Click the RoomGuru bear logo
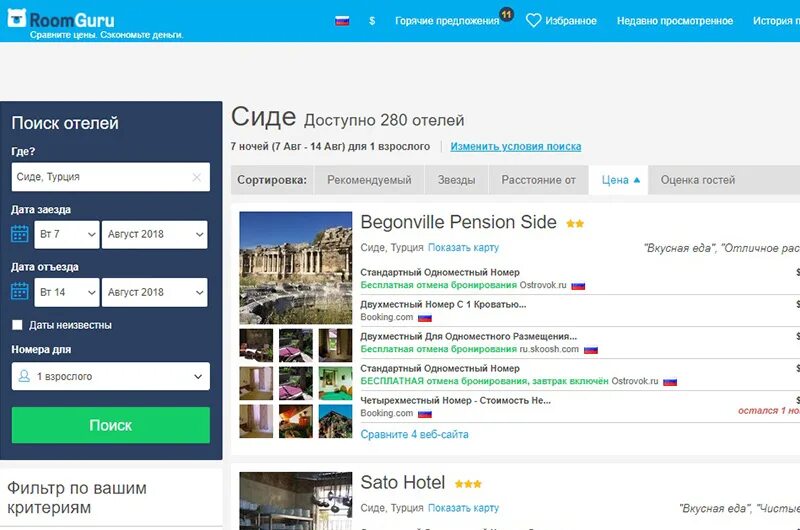Image resolution: width=800 pixels, height=530 pixels. (17, 18)
